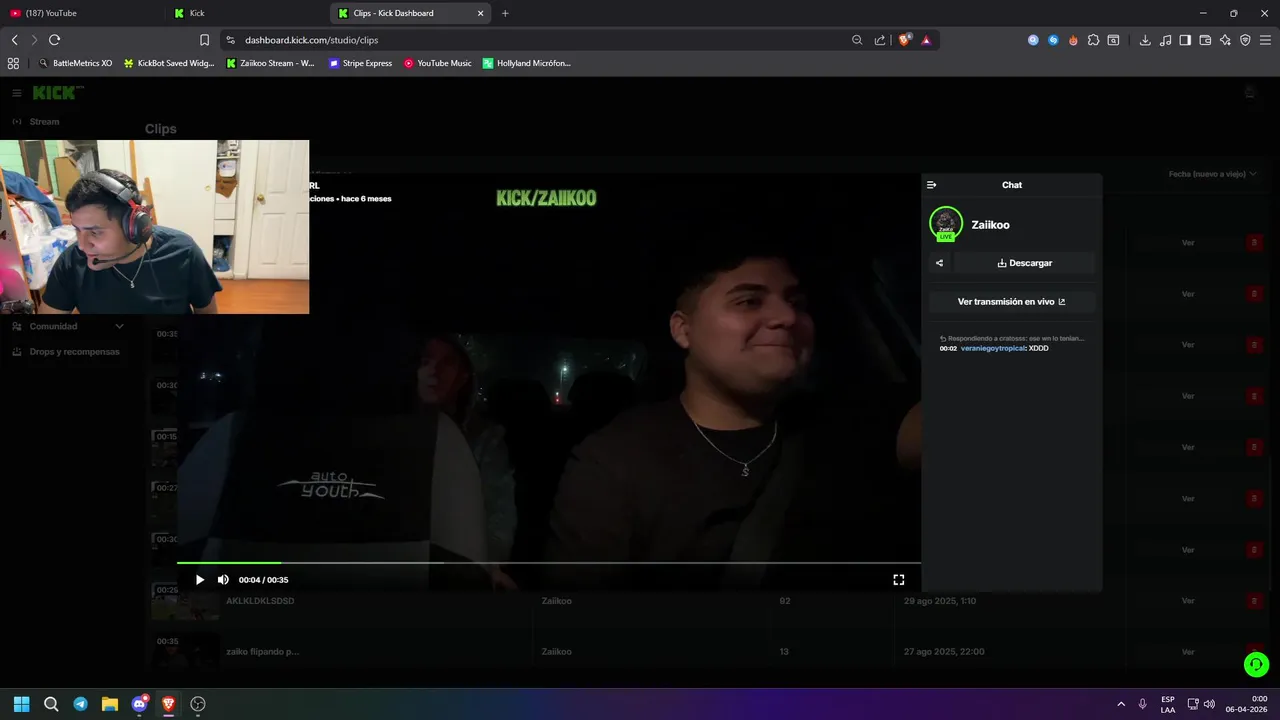
Task: Expand Comunidad sidebar section
Action: click(x=68, y=326)
